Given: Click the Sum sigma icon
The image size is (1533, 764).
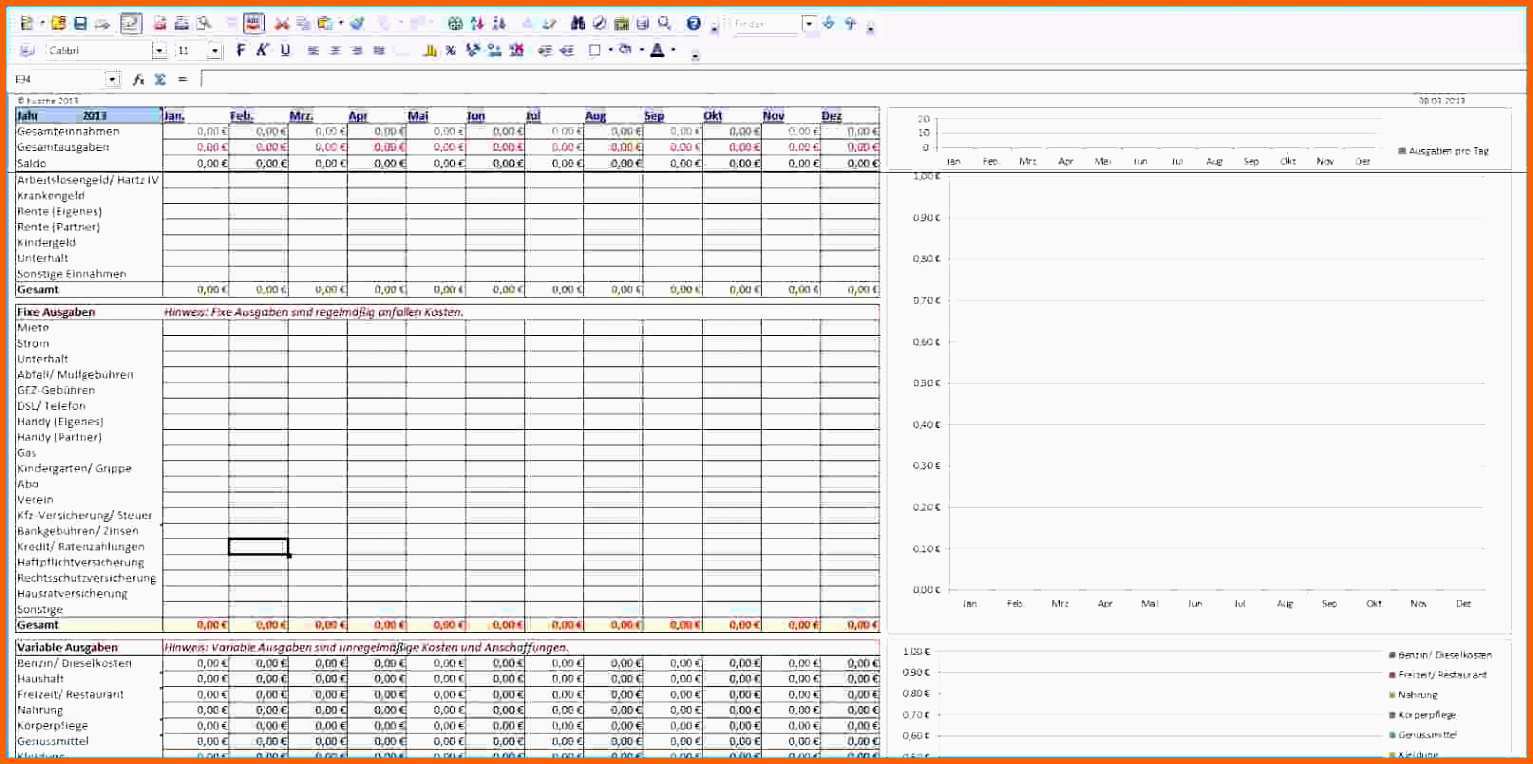Looking at the screenshot, I should (159, 79).
